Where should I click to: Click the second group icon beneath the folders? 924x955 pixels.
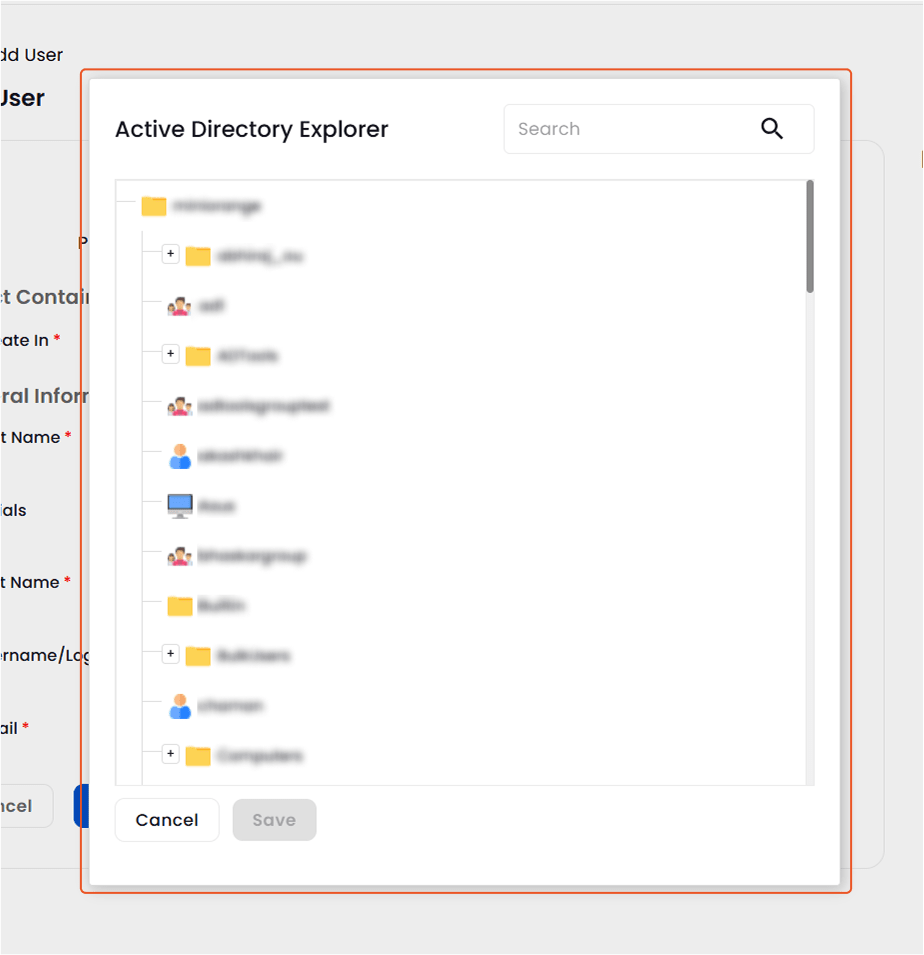coord(181,405)
